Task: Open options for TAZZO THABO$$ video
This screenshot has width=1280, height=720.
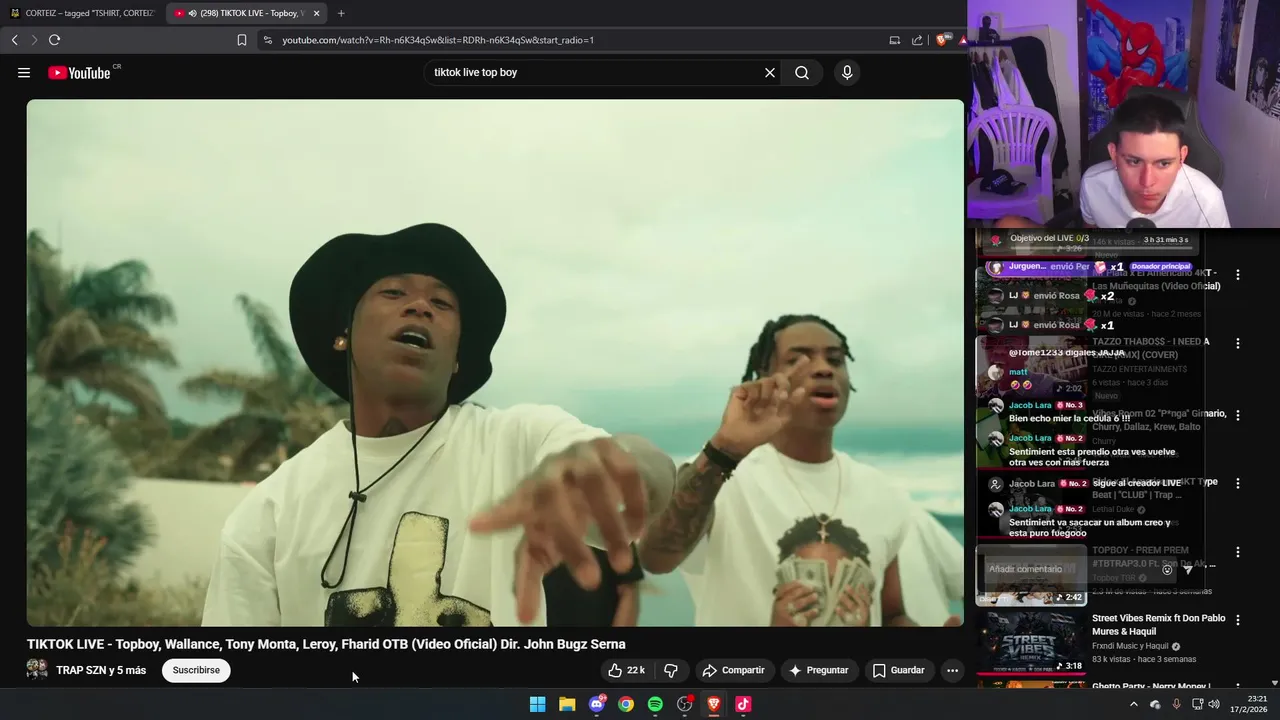Action: click(1238, 343)
